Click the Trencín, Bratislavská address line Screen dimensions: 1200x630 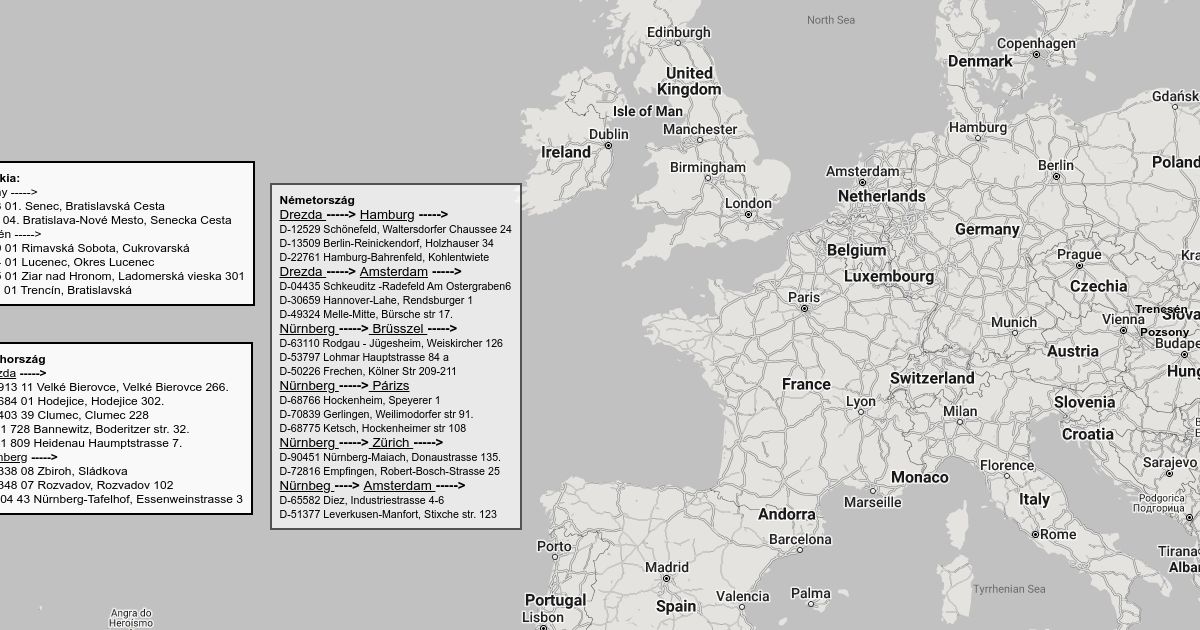pyautogui.click(x=66, y=290)
